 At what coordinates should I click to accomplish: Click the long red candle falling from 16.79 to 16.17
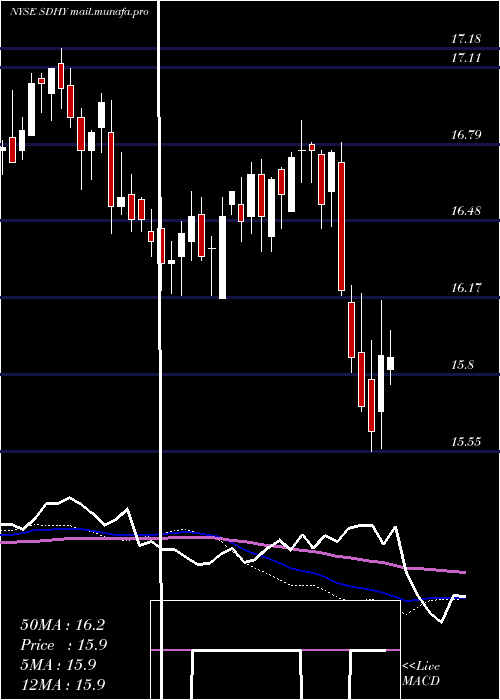pyautogui.click(x=342, y=226)
